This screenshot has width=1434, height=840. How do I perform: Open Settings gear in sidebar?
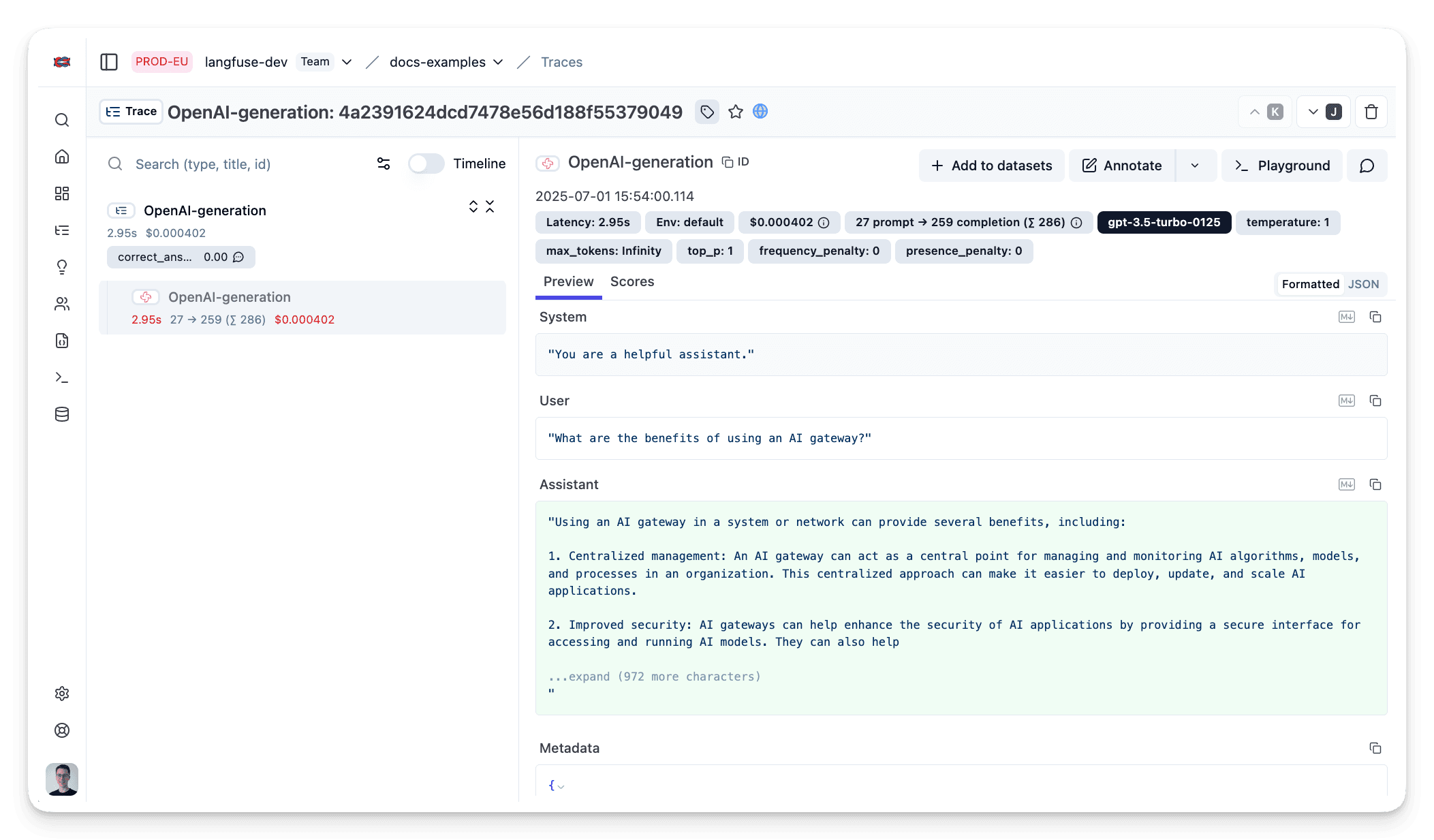pos(62,694)
